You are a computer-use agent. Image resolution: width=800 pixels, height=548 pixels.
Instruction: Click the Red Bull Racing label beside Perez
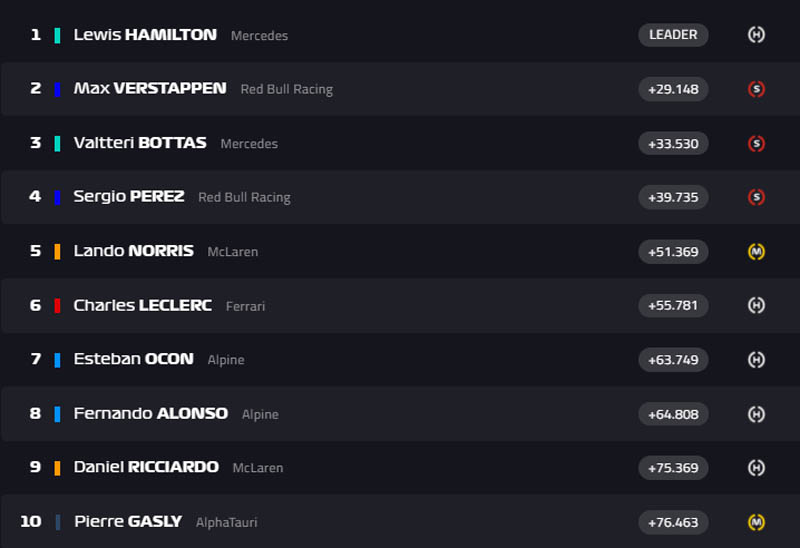click(x=244, y=198)
